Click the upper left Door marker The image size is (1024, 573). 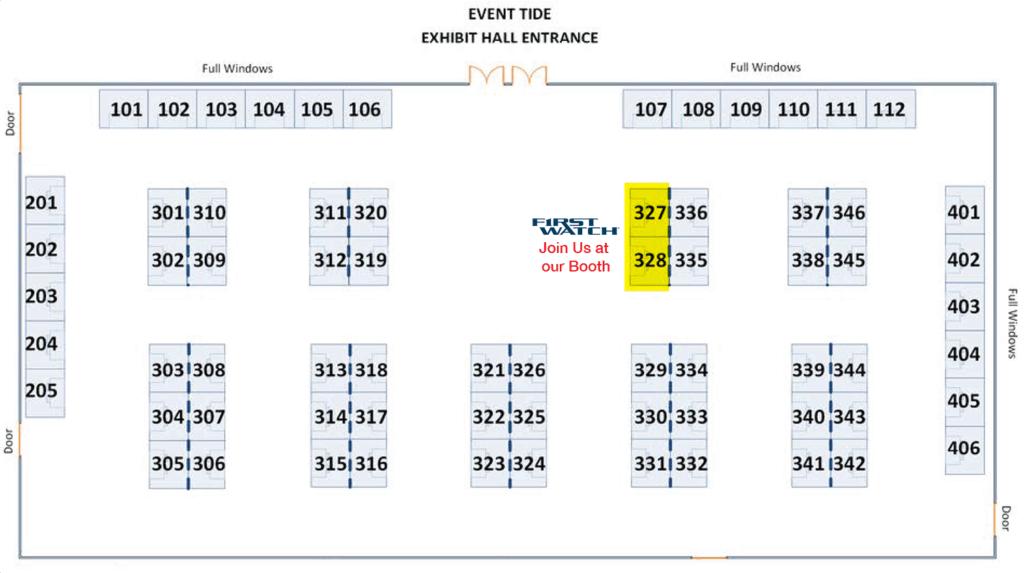[x=11, y=123]
